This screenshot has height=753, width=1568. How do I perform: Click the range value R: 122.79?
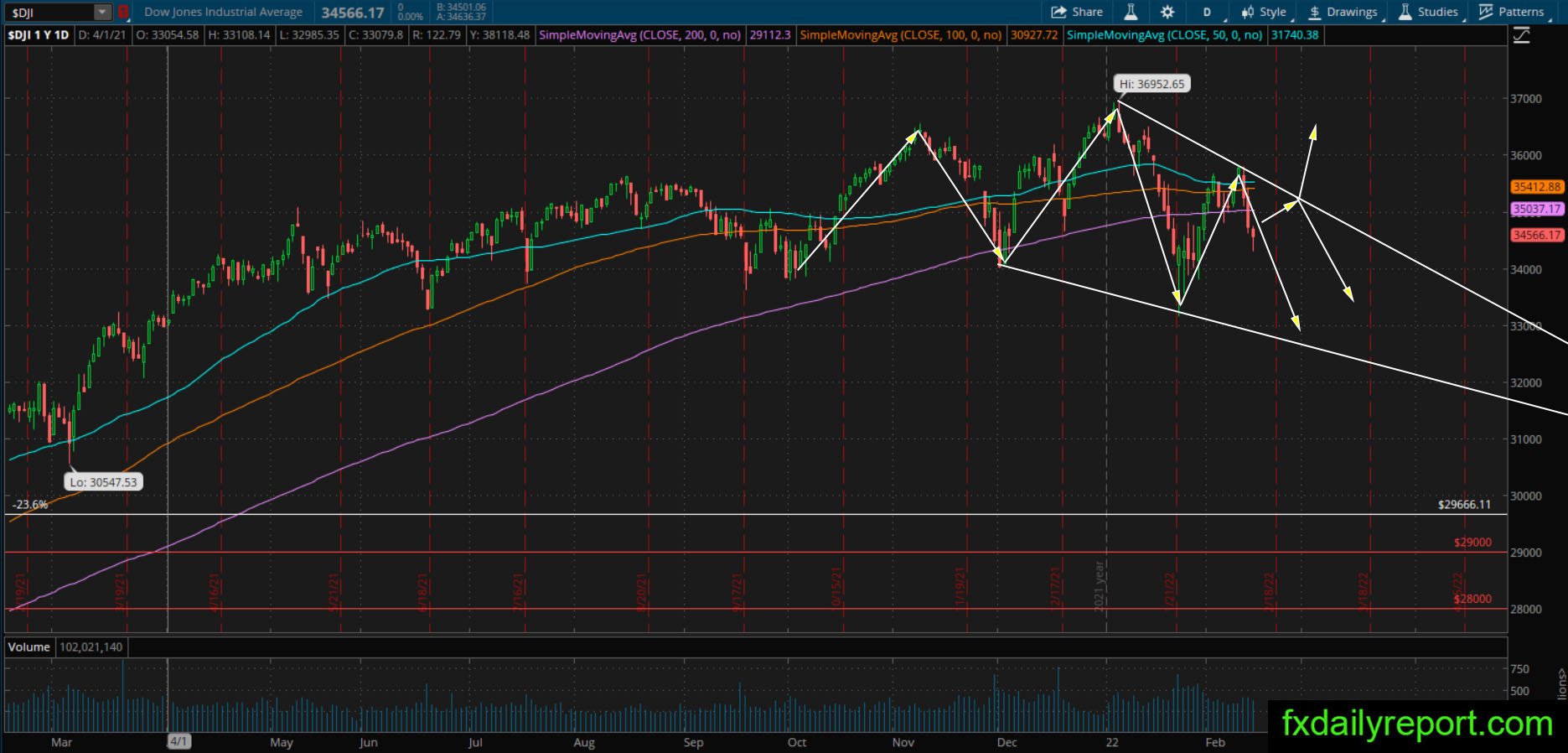click(436, 35)
